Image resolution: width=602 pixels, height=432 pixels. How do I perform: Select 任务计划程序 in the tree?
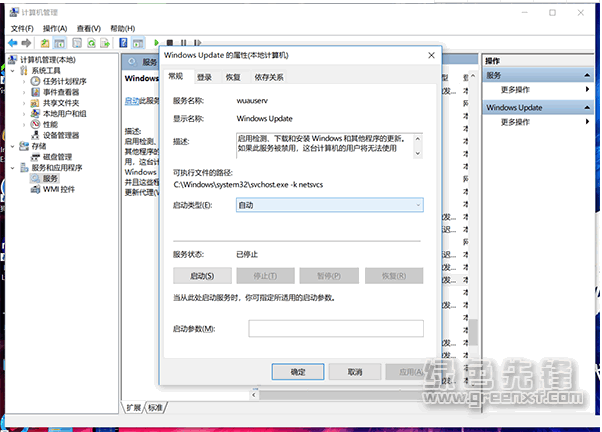pyautogui.click(x=64, y=81)
